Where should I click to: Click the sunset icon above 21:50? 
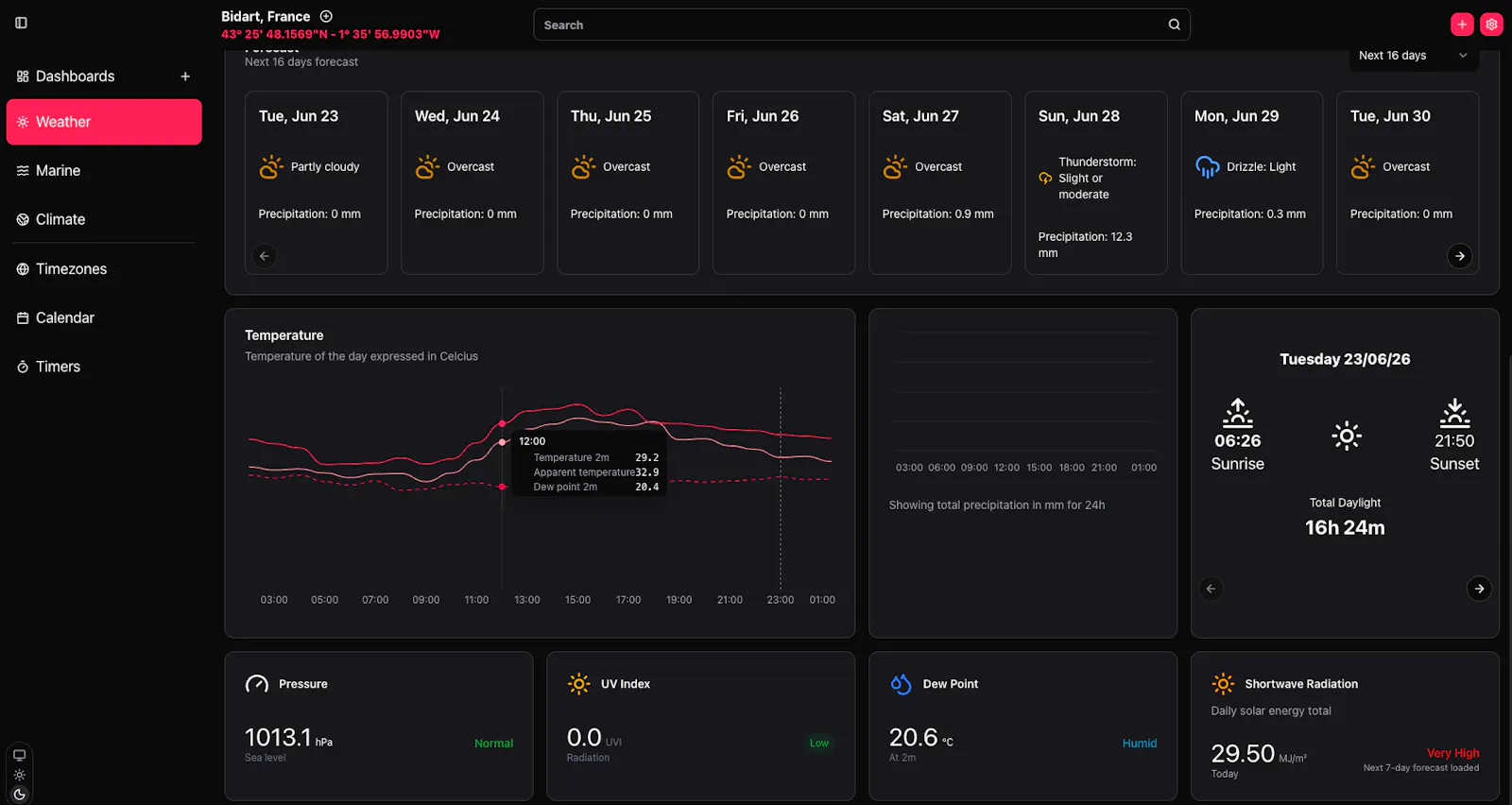coord(1454,413)
